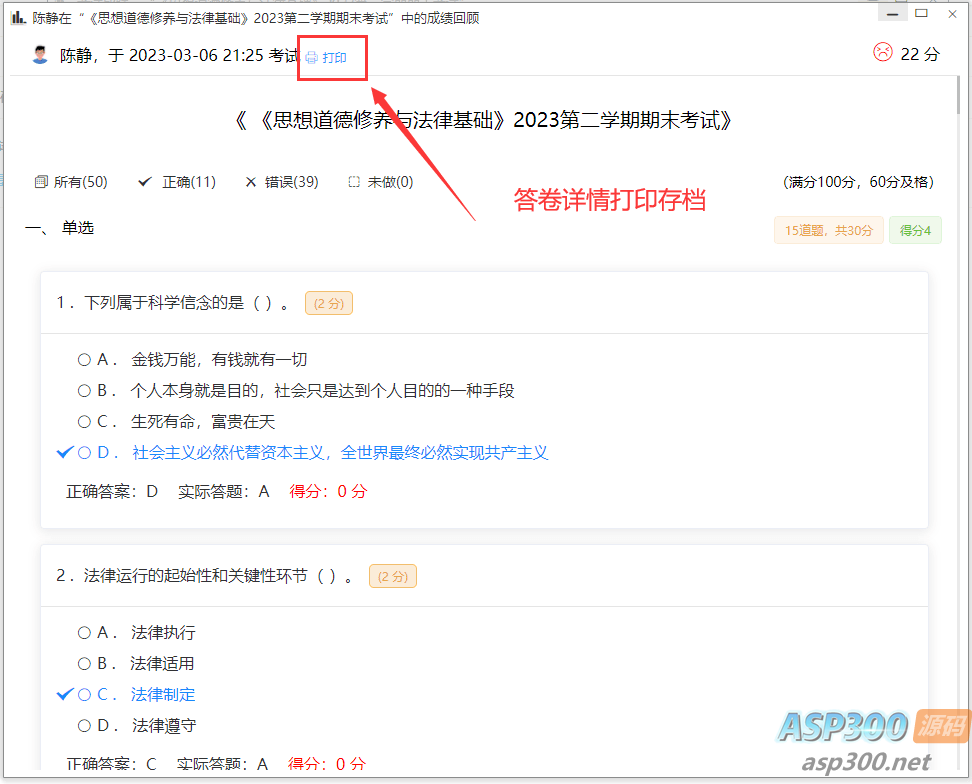Select option C 生死有命，富贵在天

(84, 422)
